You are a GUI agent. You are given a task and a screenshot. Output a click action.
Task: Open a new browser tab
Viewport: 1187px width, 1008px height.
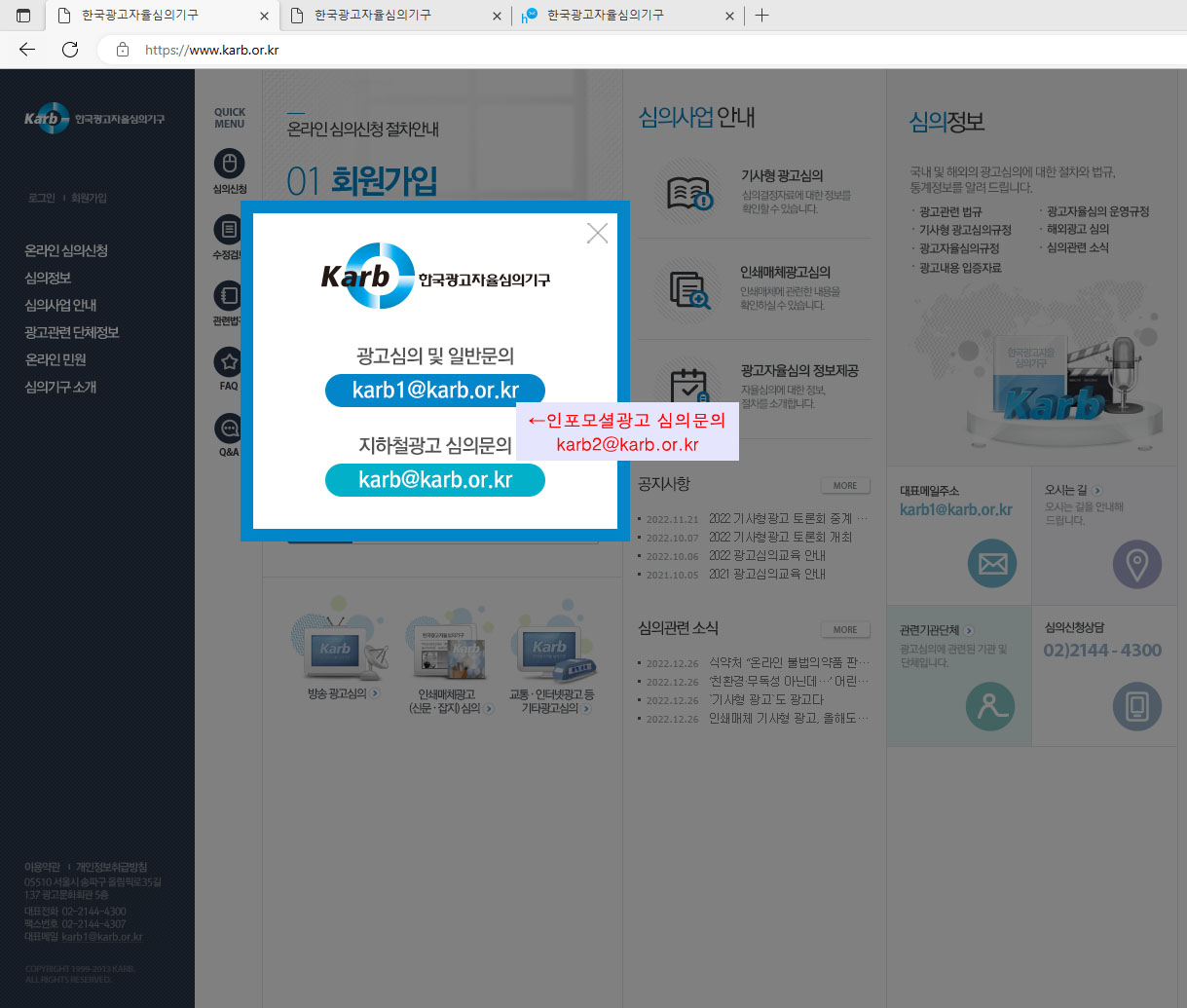click(761, 16)
